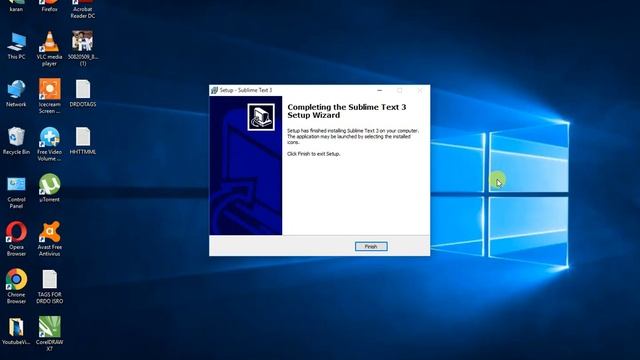Select the Opera Browser shortcut
The image size is (640, 360).
pyautogui.click(x=16, y=239)
